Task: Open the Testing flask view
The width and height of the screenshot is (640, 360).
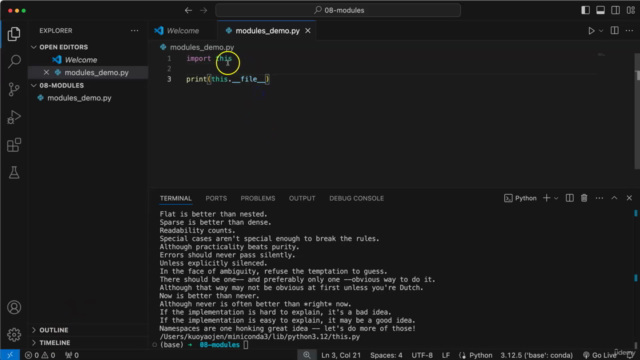Action: (x=14, y=173)
